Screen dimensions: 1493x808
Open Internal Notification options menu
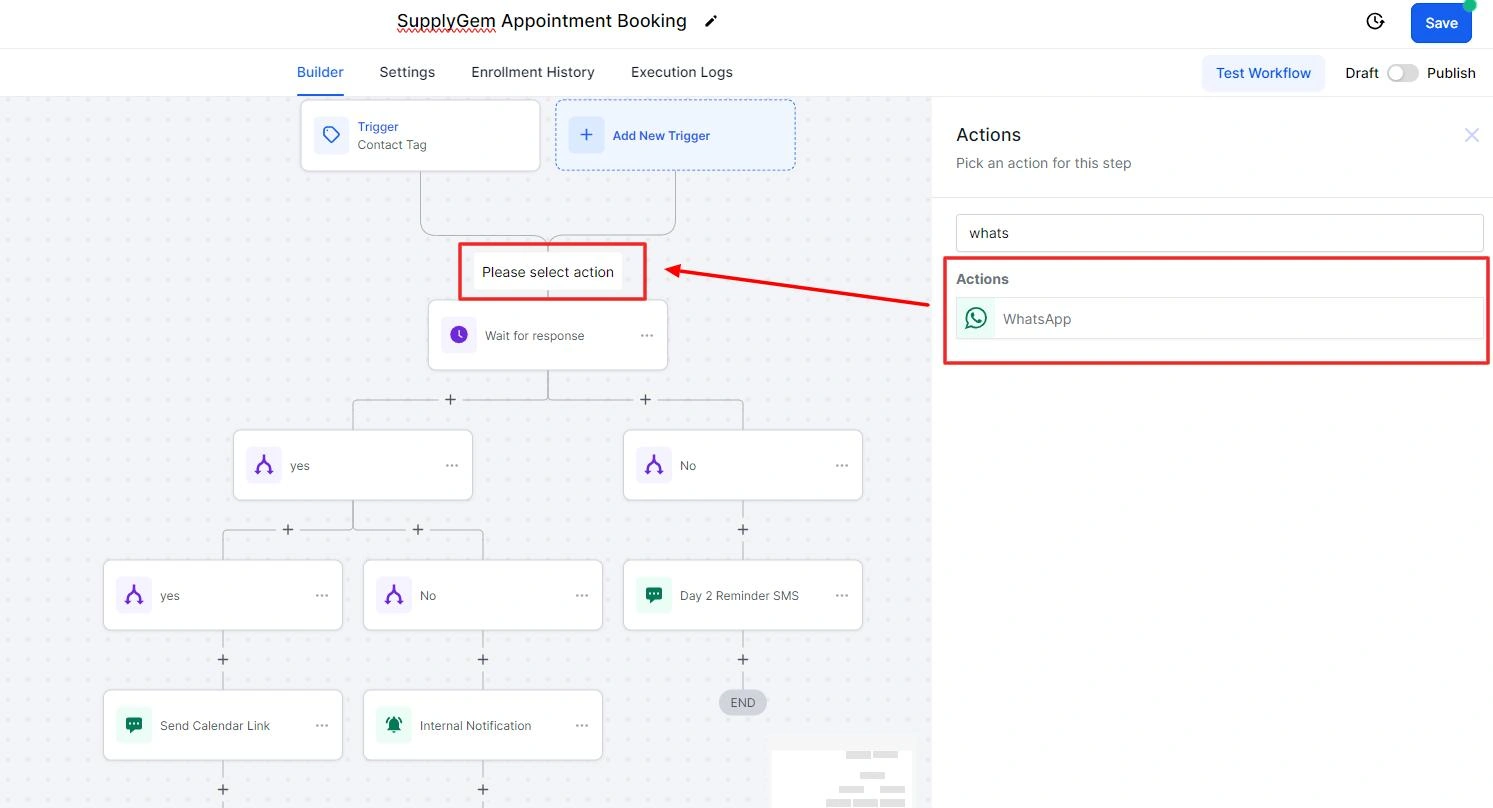tap(582, 726)
